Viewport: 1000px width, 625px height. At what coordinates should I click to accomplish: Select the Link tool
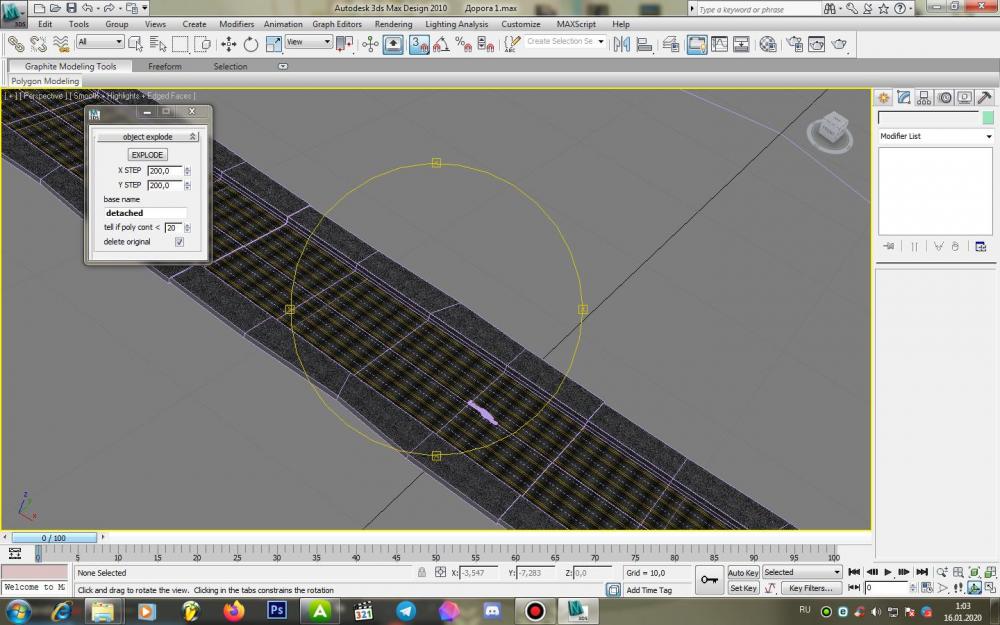(x=16, y=44)
